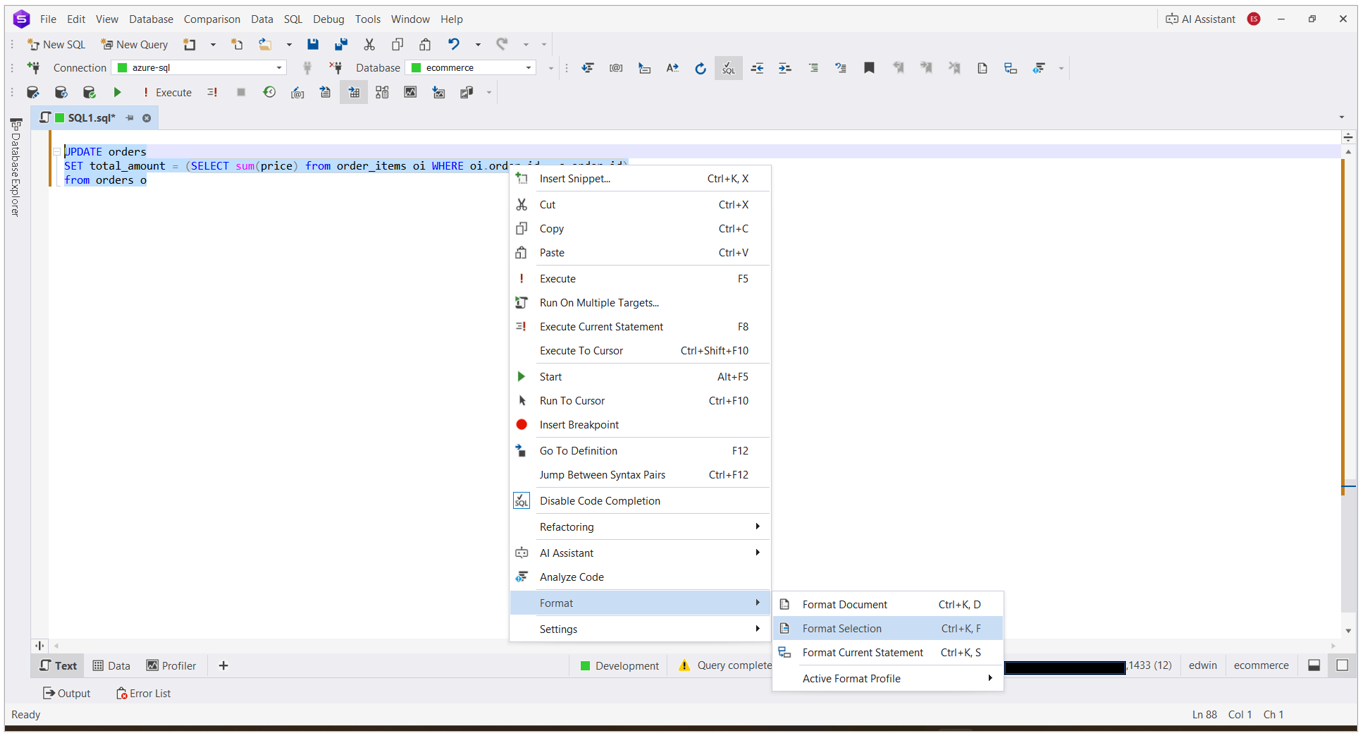Image resolution: width=1362 pixels, height=735 pixels.
Task: Toggle the SQL code completion icon
Action: click(729, 68)
